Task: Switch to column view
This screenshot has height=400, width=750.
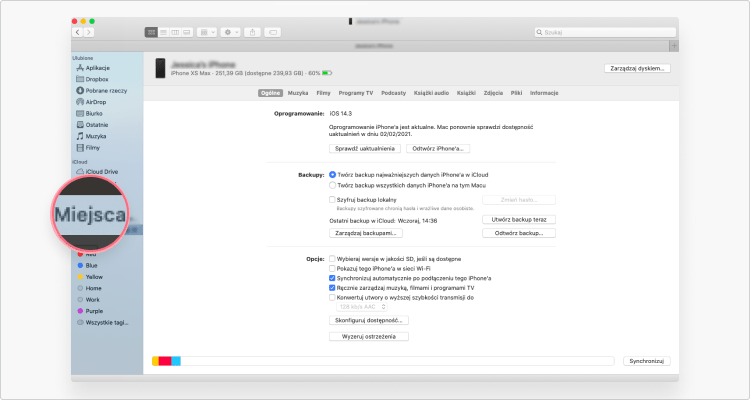Action: coord(175,32)
